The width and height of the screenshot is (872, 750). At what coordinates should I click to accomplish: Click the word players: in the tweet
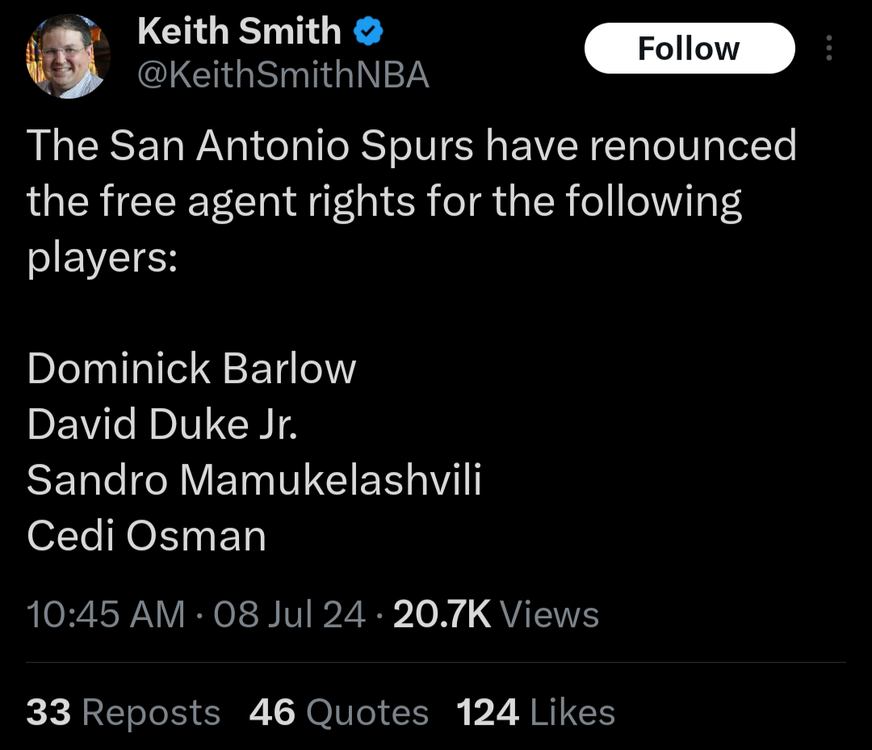[102, 259]
